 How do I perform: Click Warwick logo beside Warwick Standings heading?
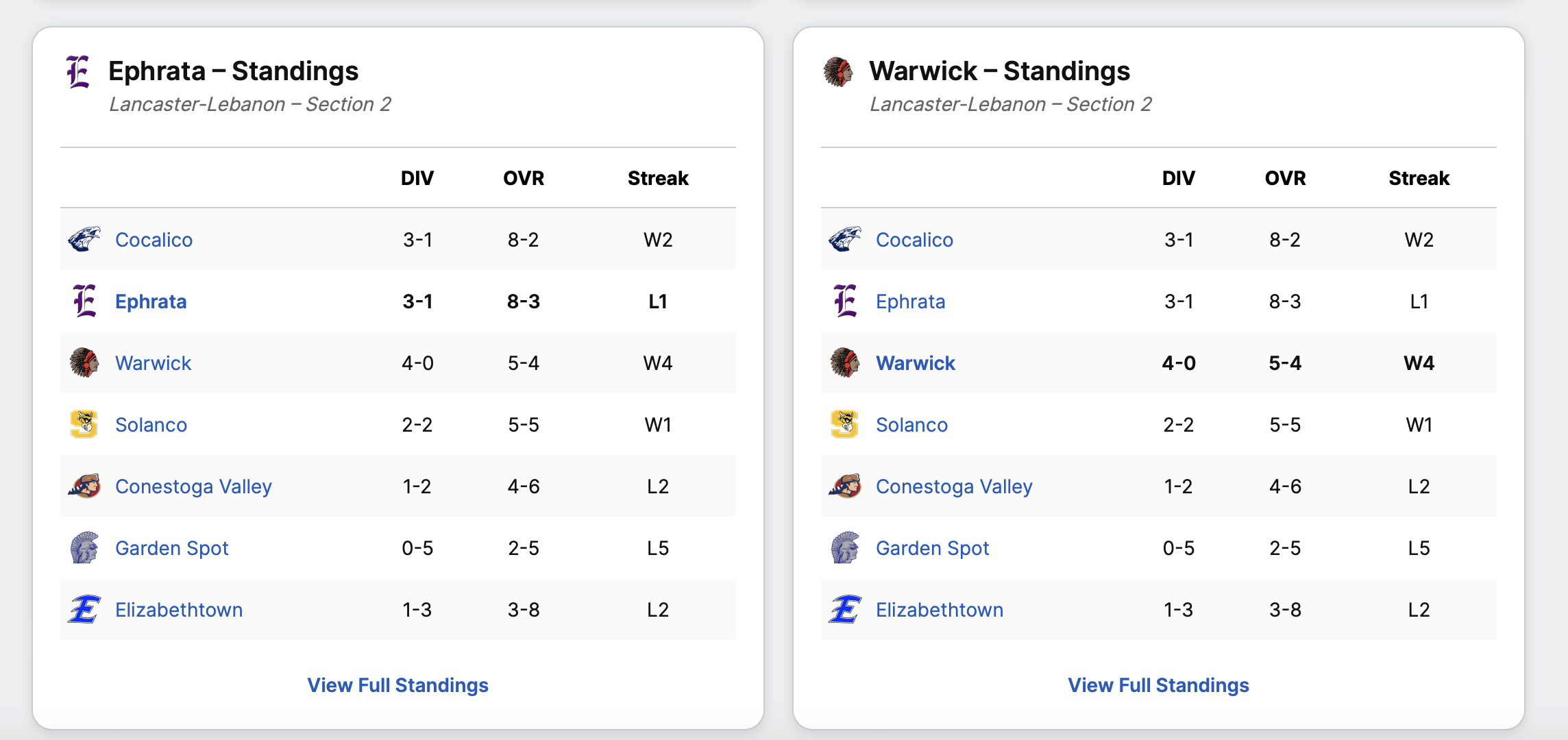tap(837, 71)
